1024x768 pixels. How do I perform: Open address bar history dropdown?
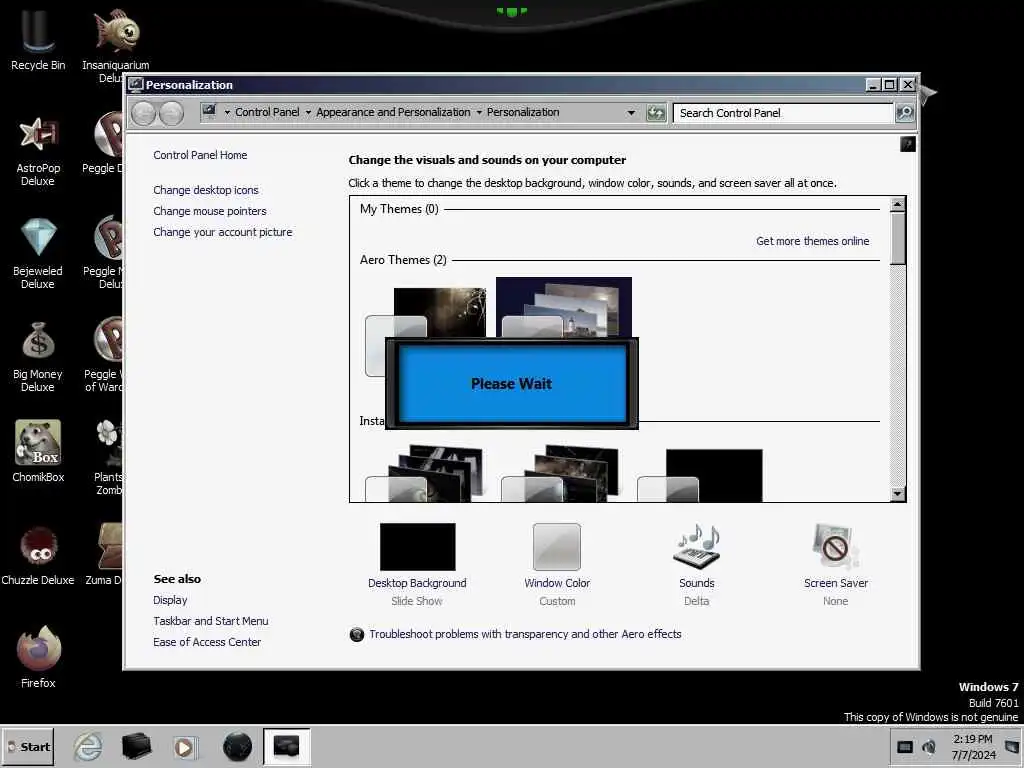click(631, 113)
